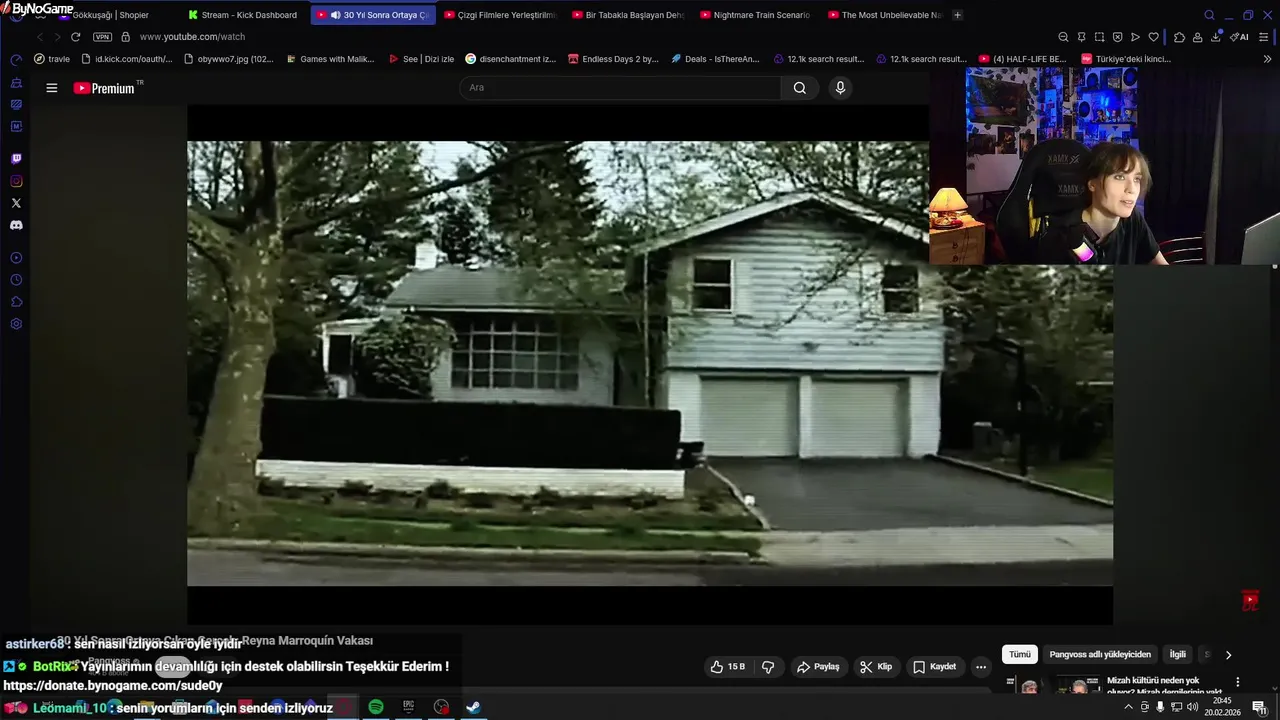Viewport: 1280px width, 720px height.
Task: Click the Paylaş share button
Action: [817, 667]
